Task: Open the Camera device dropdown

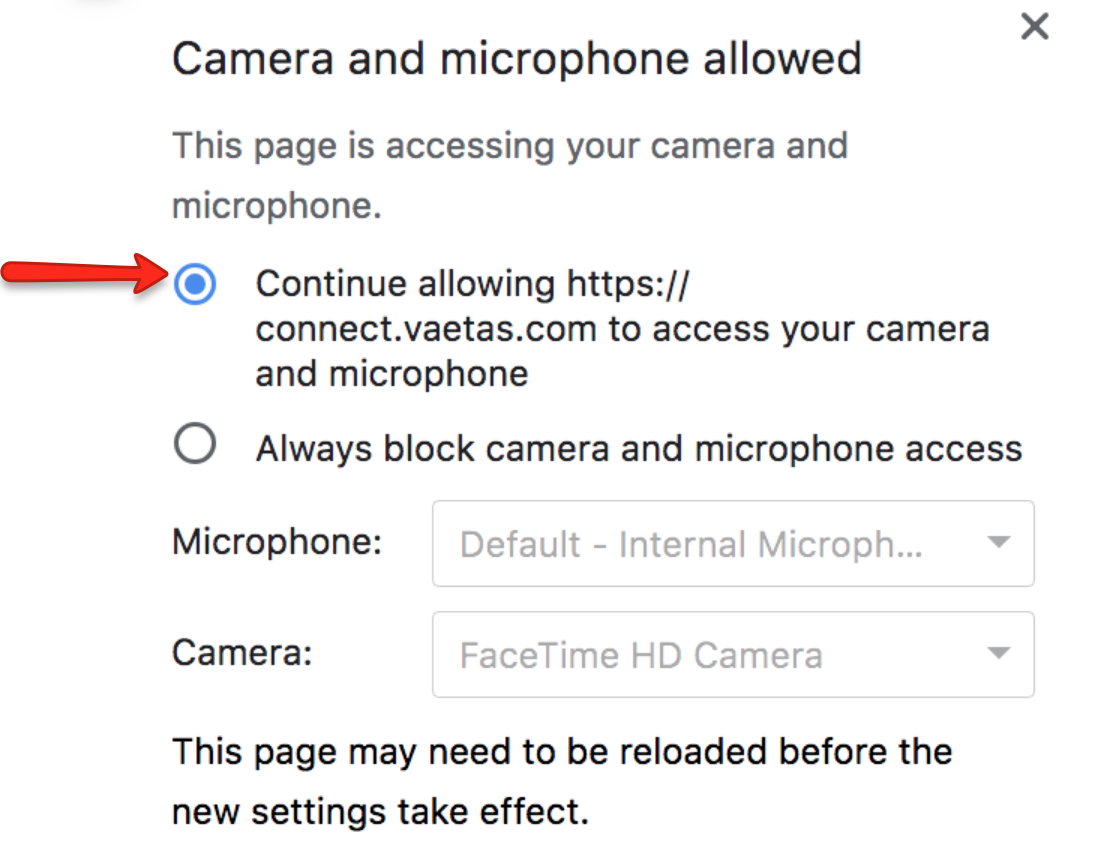Action: click(x=733, y=654)
